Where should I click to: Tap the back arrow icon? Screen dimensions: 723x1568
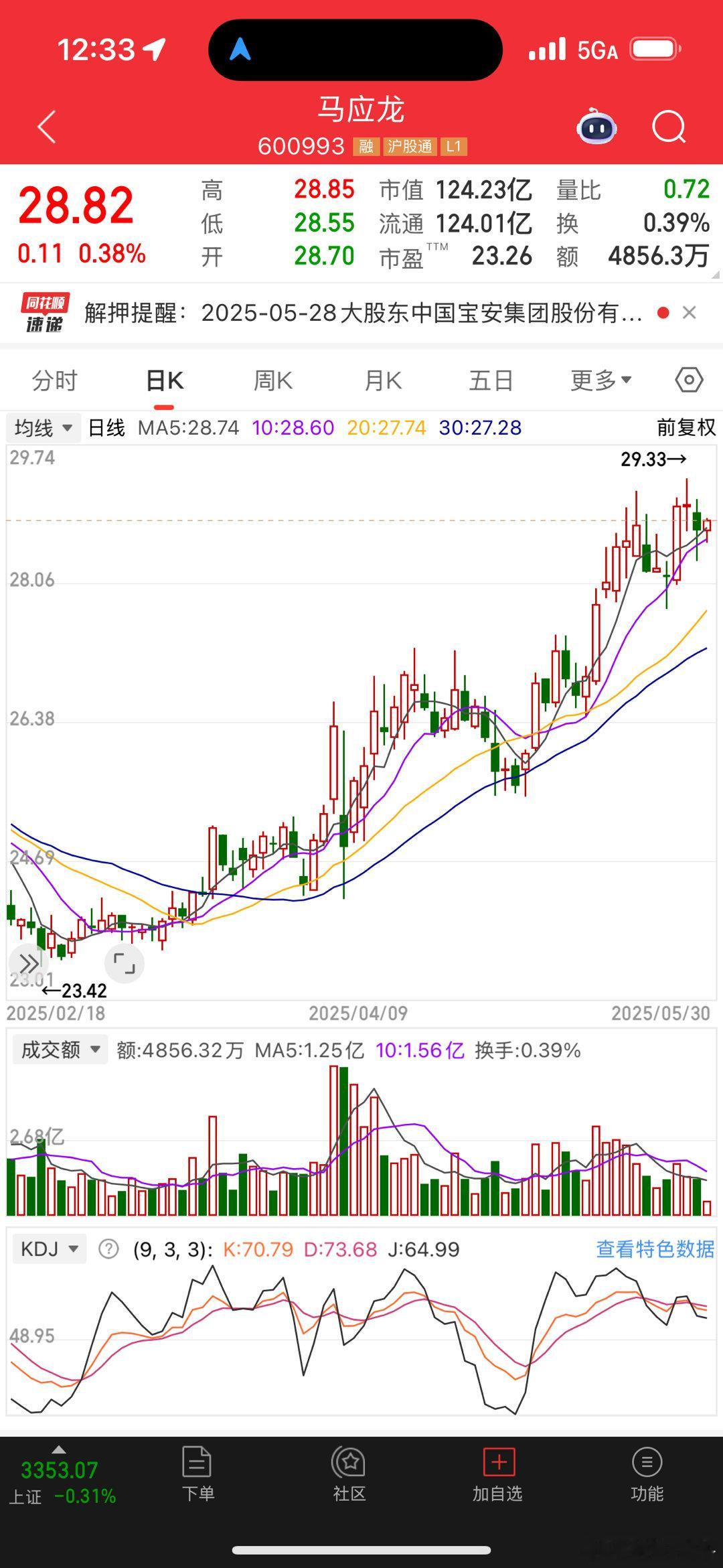click(x=47, y=127)
